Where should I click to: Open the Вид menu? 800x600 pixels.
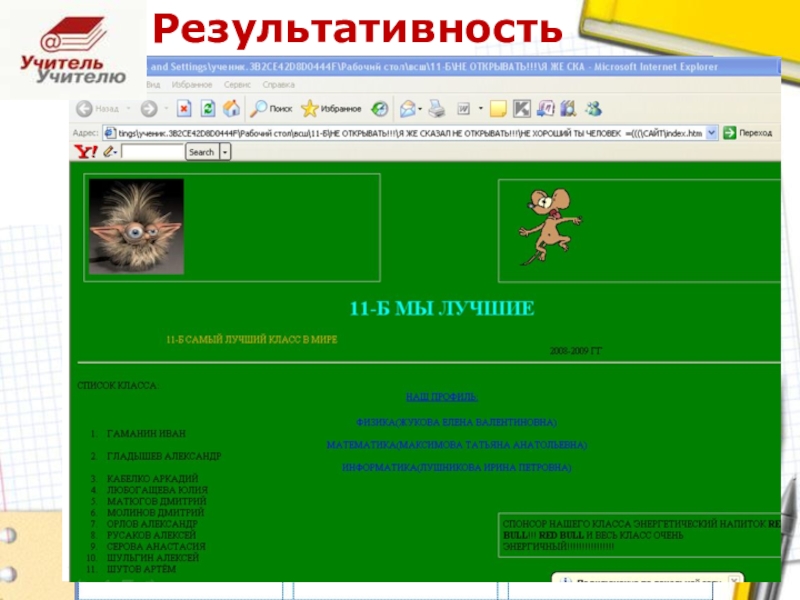click(x=153, y=85)
